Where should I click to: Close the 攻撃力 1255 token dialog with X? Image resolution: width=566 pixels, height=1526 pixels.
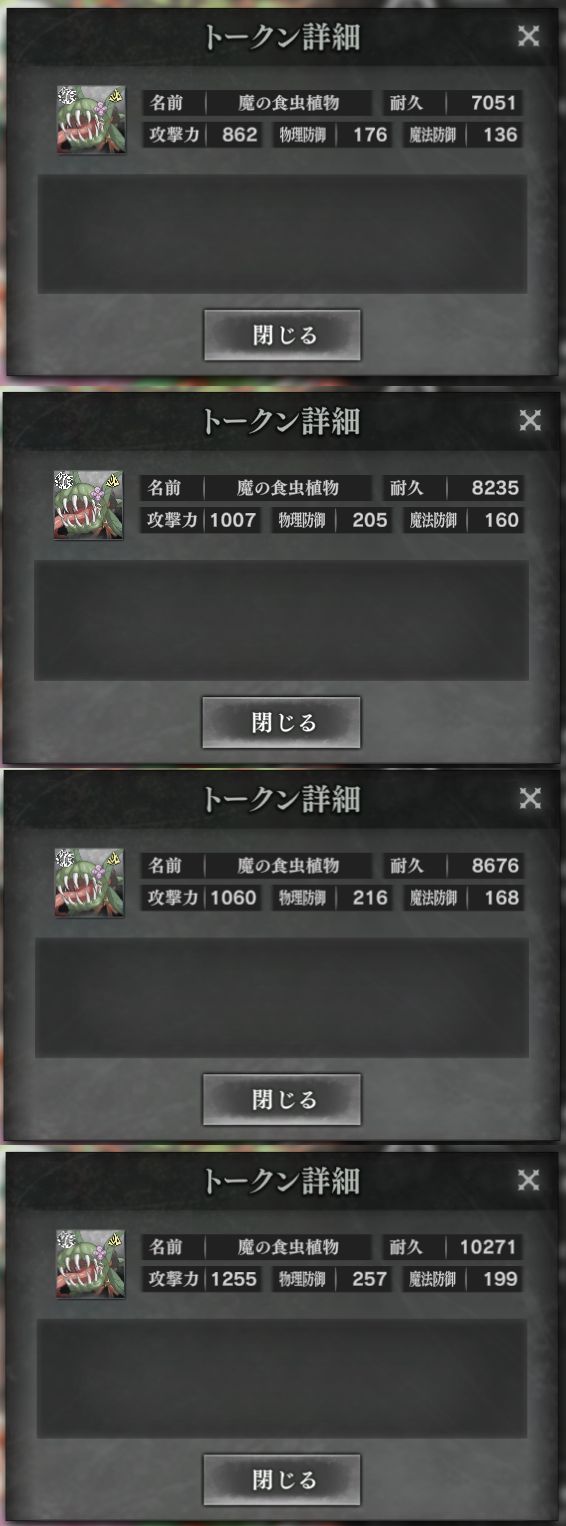pos(529,1180)
